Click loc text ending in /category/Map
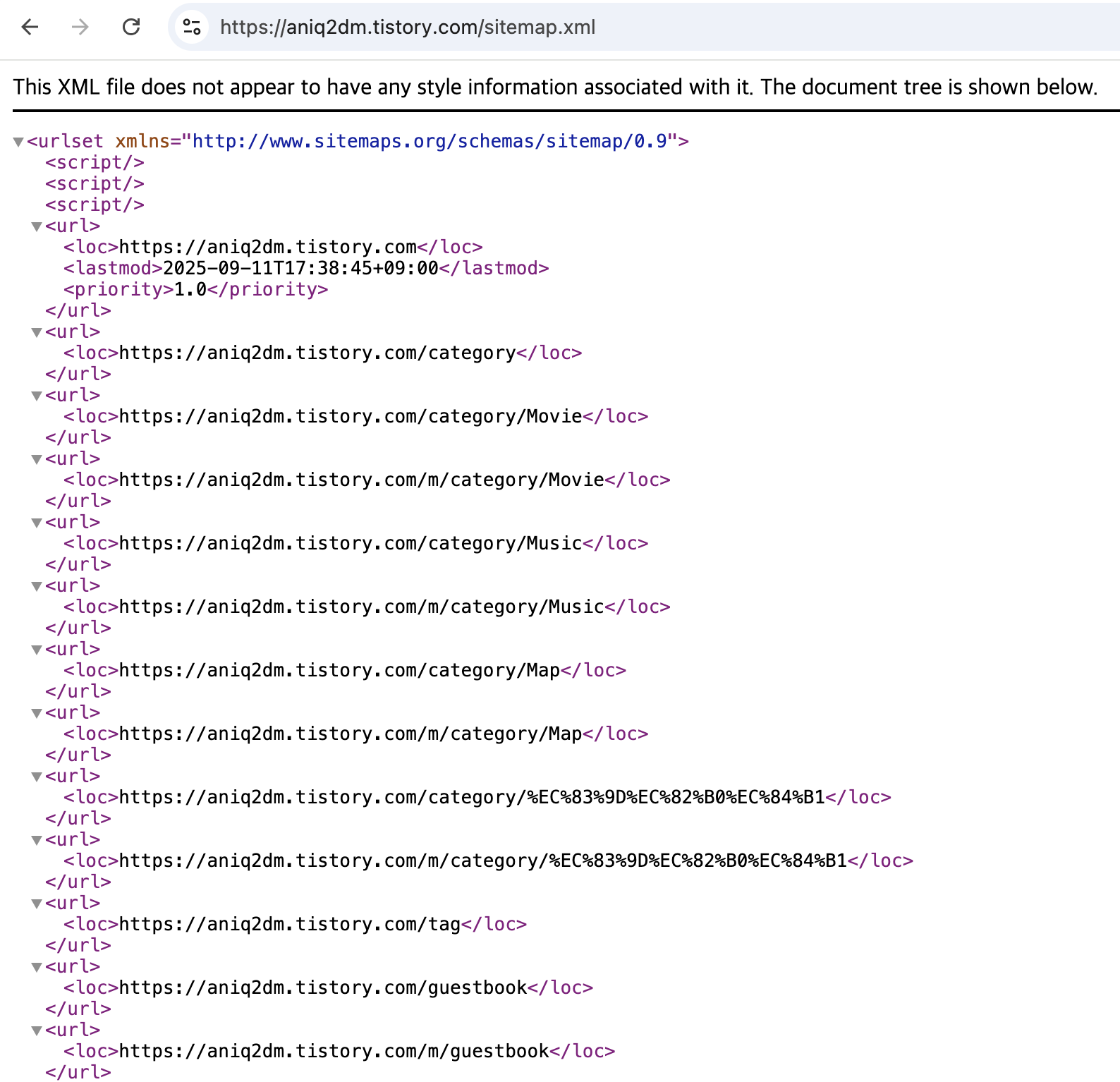 click(x=340, y=670)
